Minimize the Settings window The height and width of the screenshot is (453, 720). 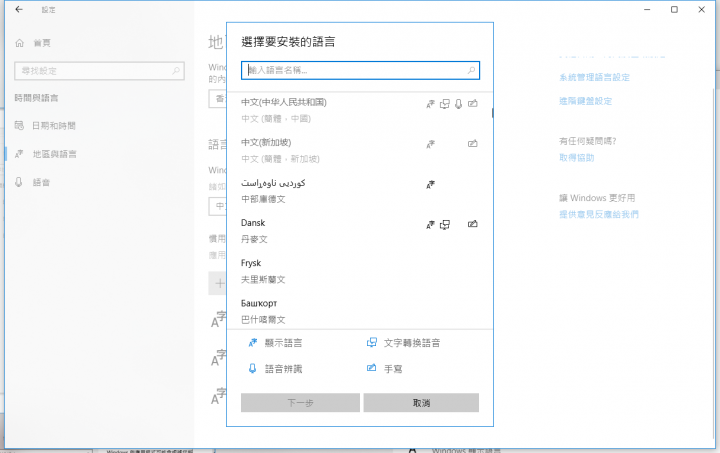[x=647, y=9]
